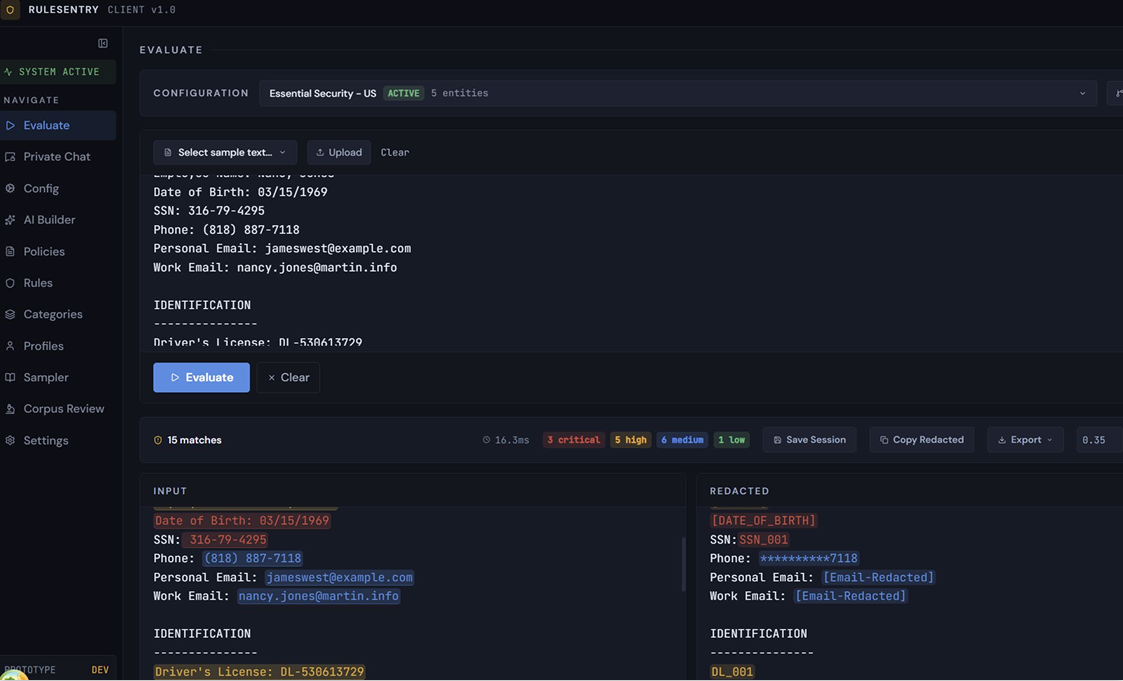Viewport: 1123px width, 681px height.
Task: Filter by the 1 low badge
Action: (x=731, y=440)
